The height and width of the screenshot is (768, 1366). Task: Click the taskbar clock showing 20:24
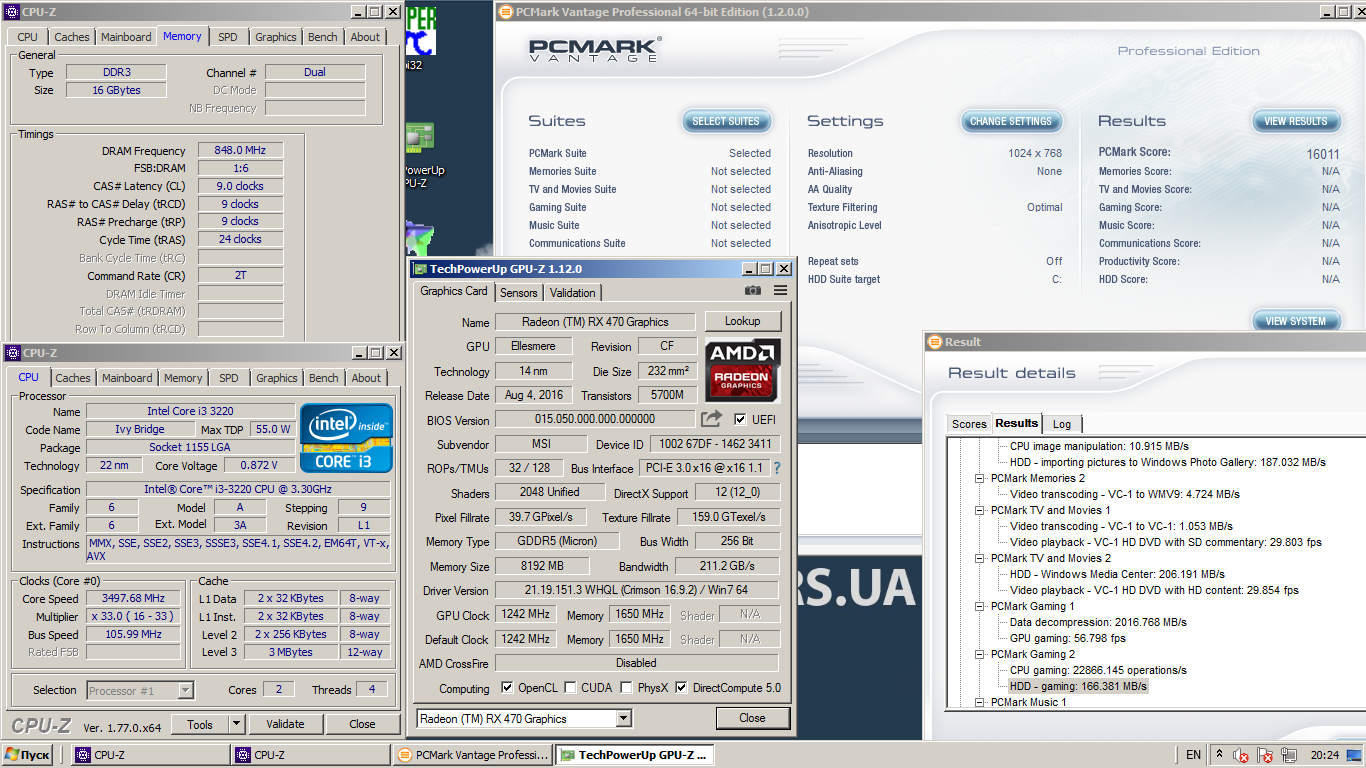[1324, 755]
